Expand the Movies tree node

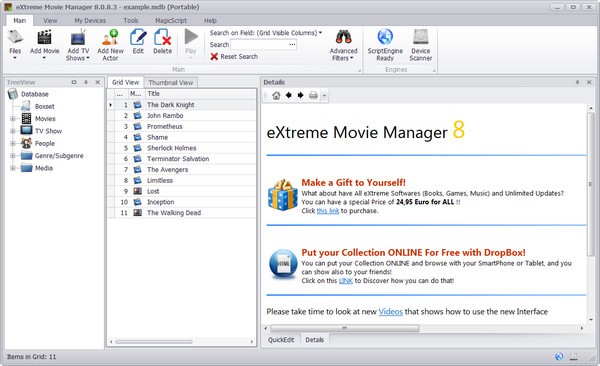(13, 119)
